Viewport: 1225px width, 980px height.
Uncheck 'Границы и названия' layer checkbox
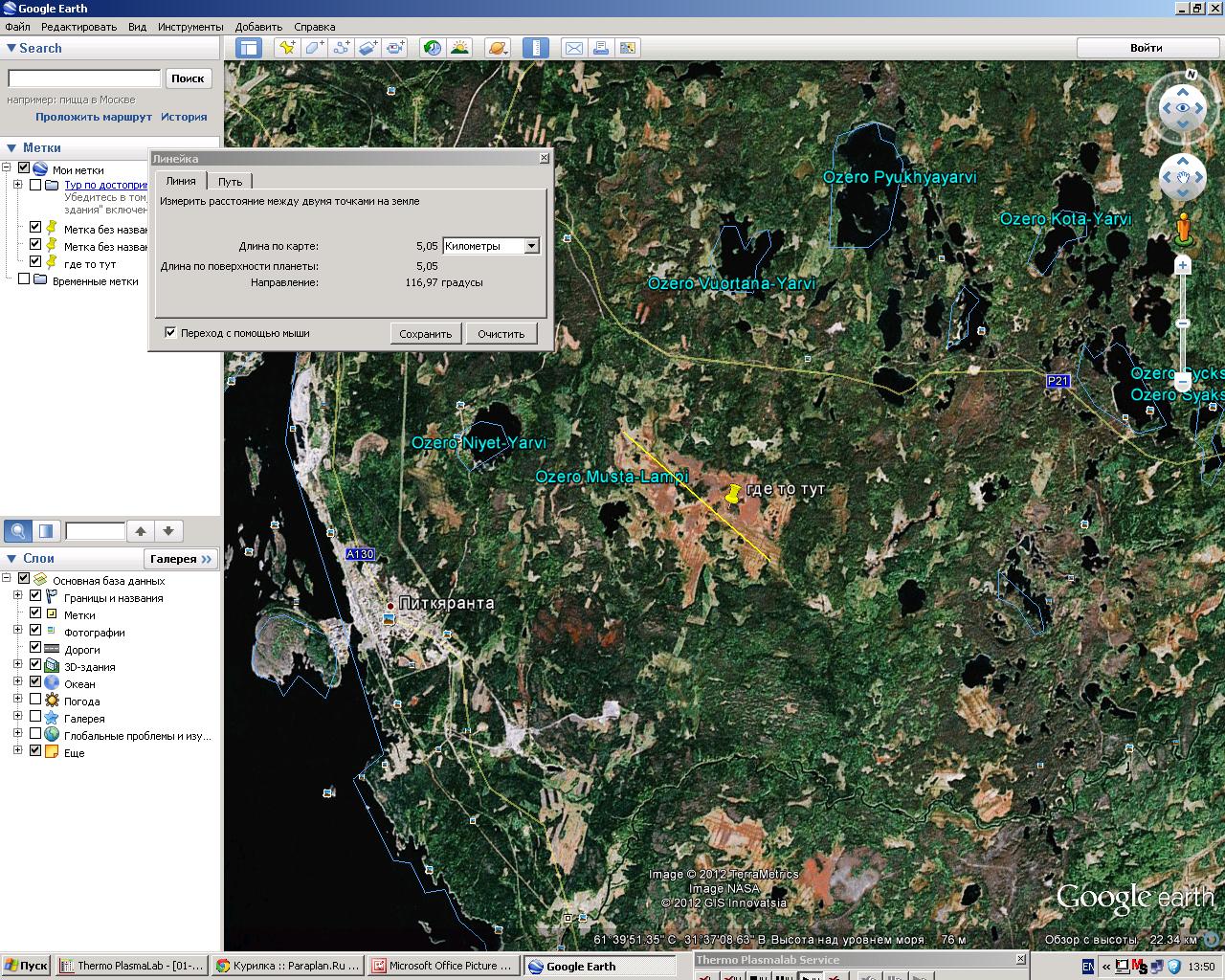point(35,597)
